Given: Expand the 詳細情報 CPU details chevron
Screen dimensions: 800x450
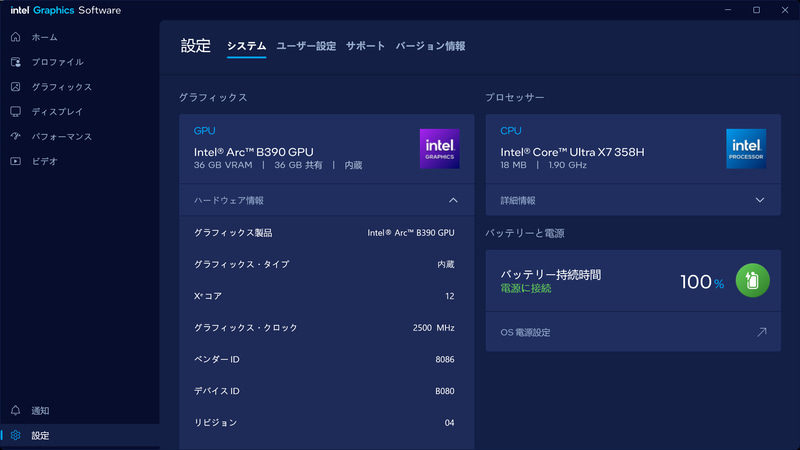Looking at the screenshot, I should click(x=760, y=201).
